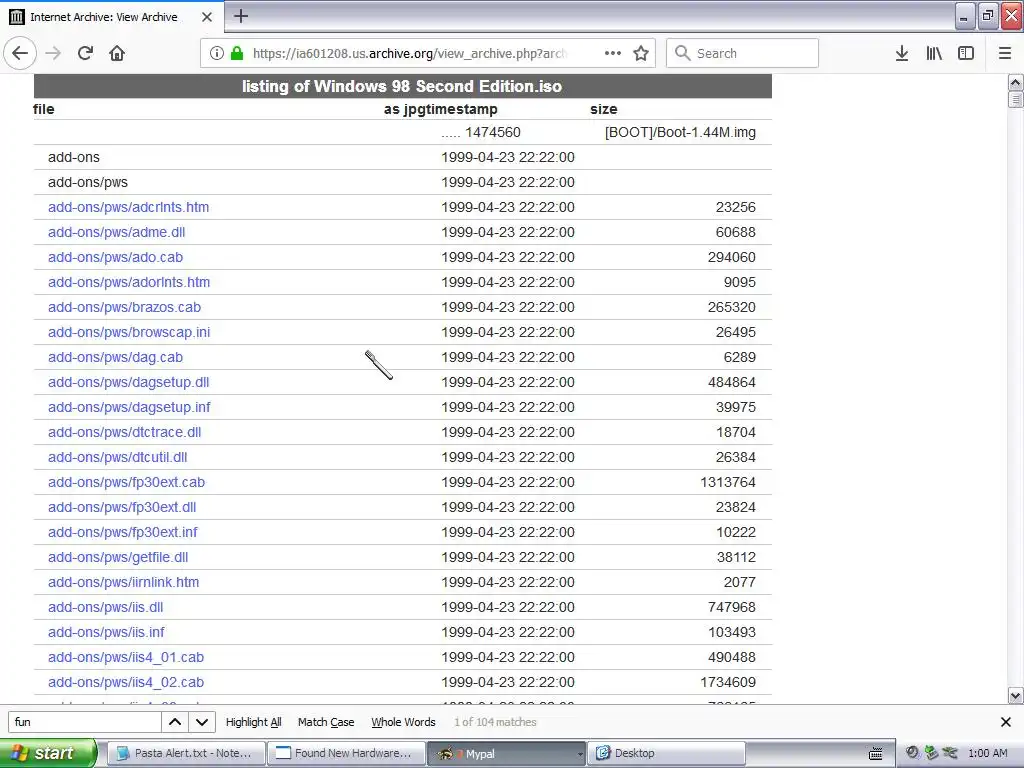This screenshot has height=768, width=1024.
Task: Go back to the previous page
Action: (20, 53)
